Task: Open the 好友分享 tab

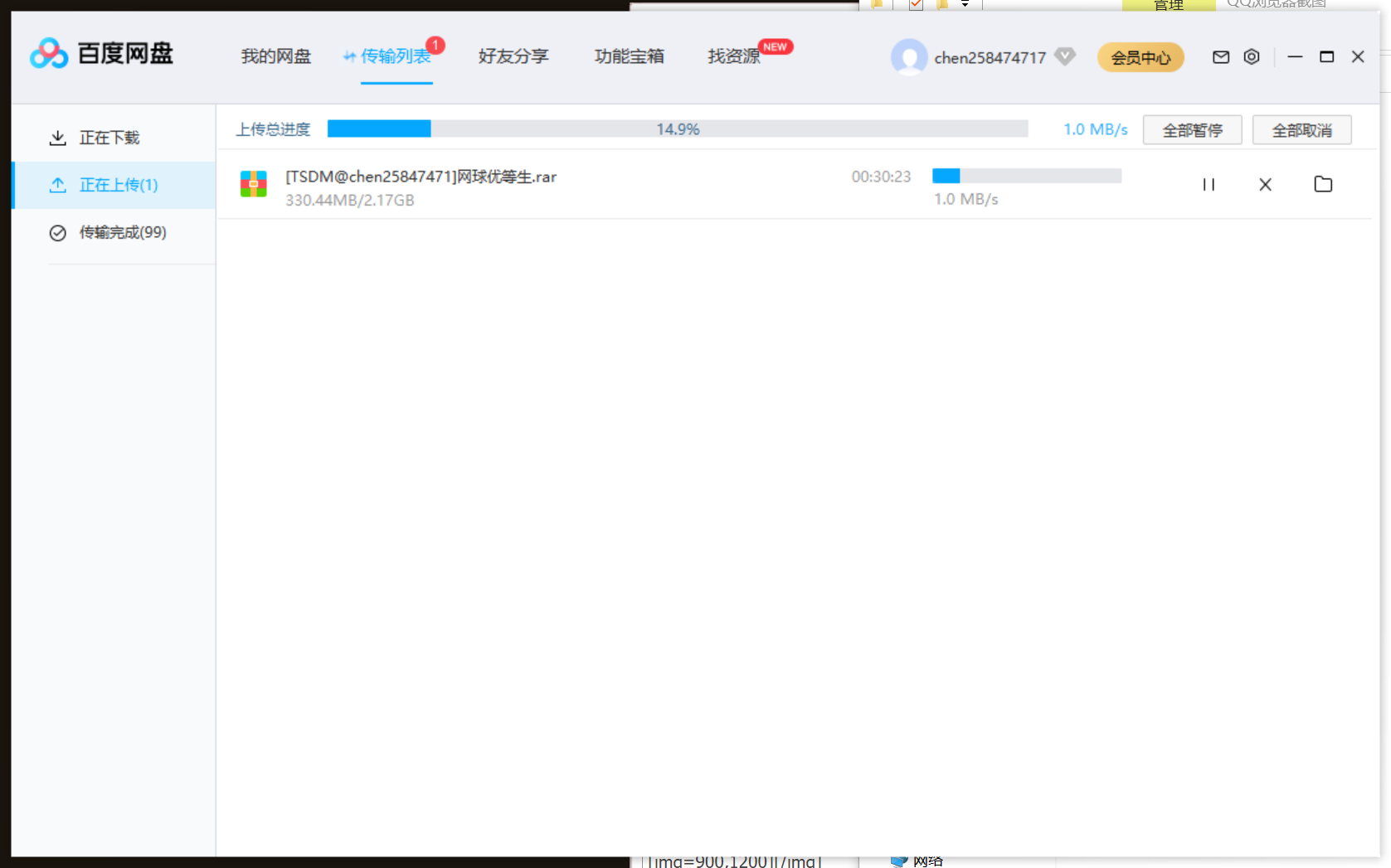Action: (x=513, y=56)
